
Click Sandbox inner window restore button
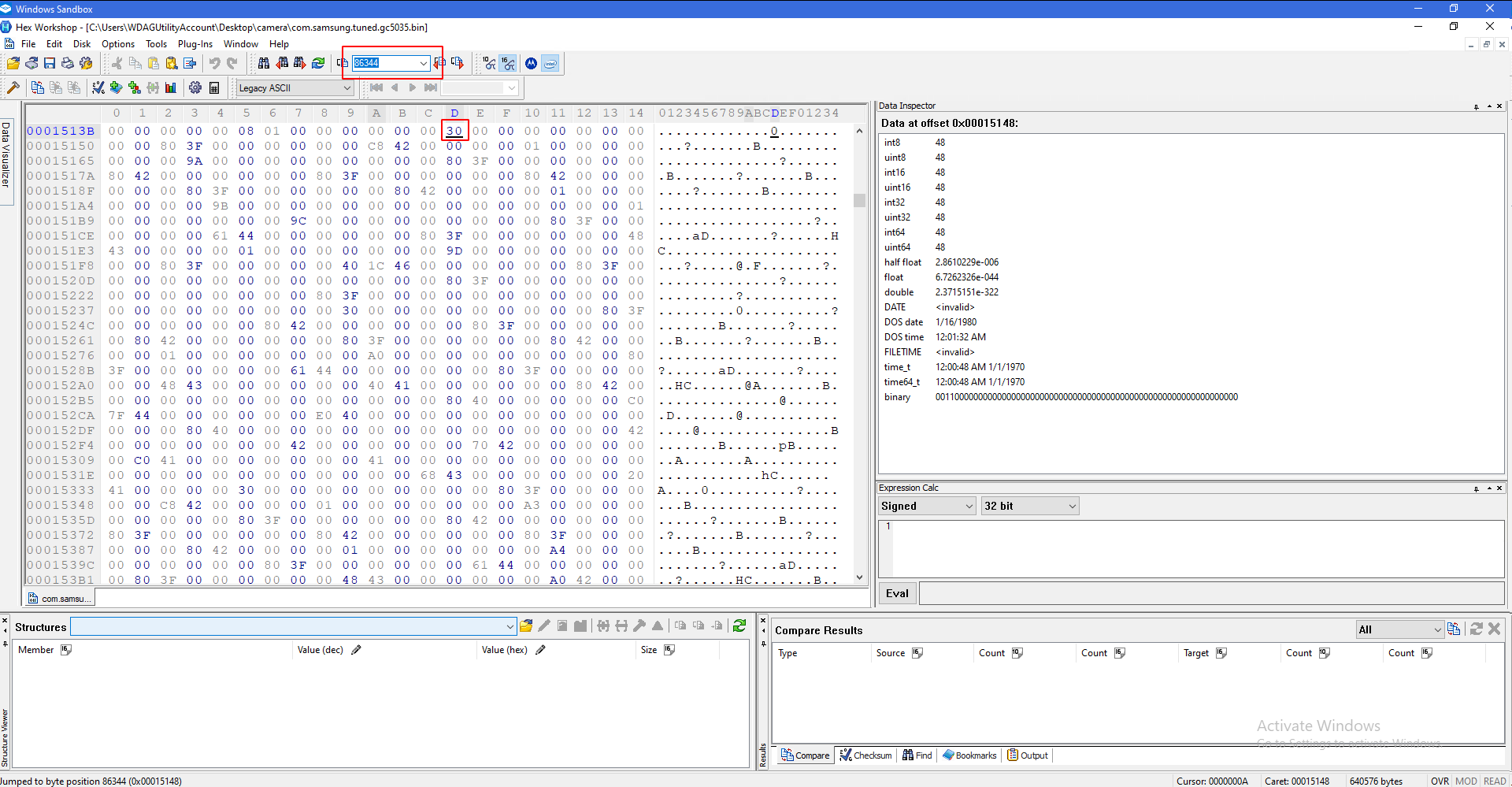coord(1454,26)
